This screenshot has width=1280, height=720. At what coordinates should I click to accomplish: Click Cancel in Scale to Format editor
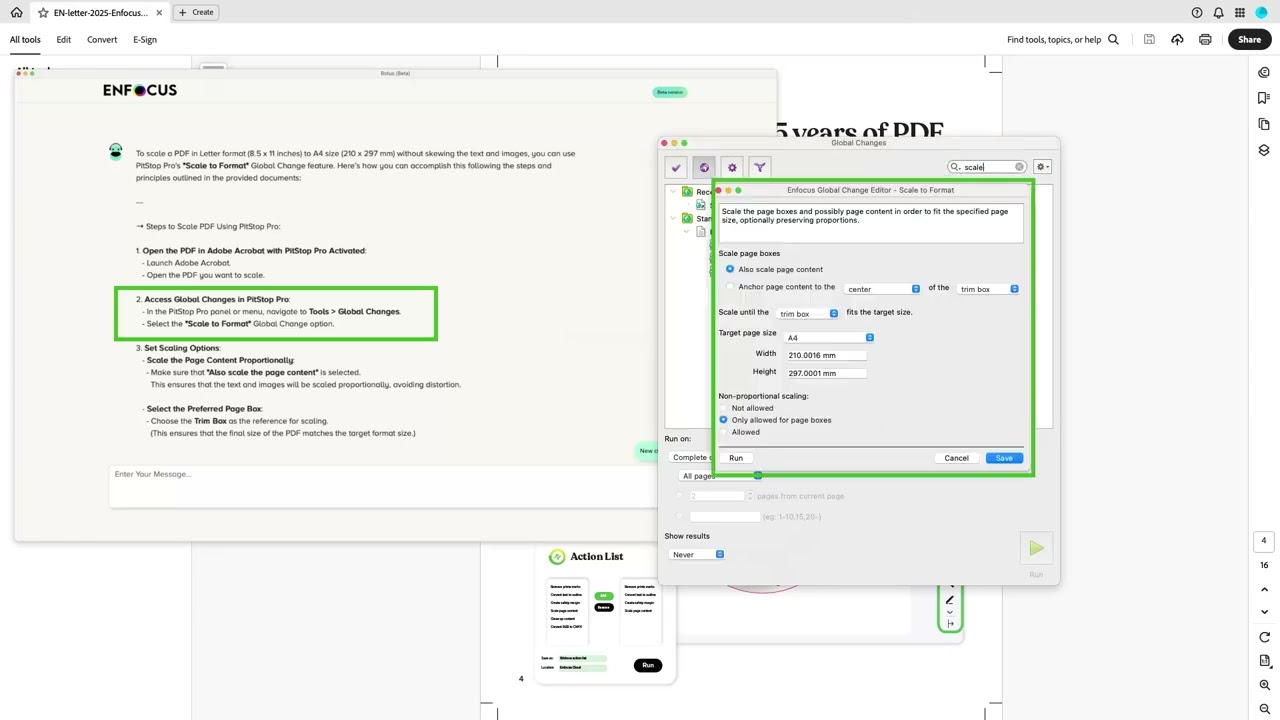click(957, 458)
